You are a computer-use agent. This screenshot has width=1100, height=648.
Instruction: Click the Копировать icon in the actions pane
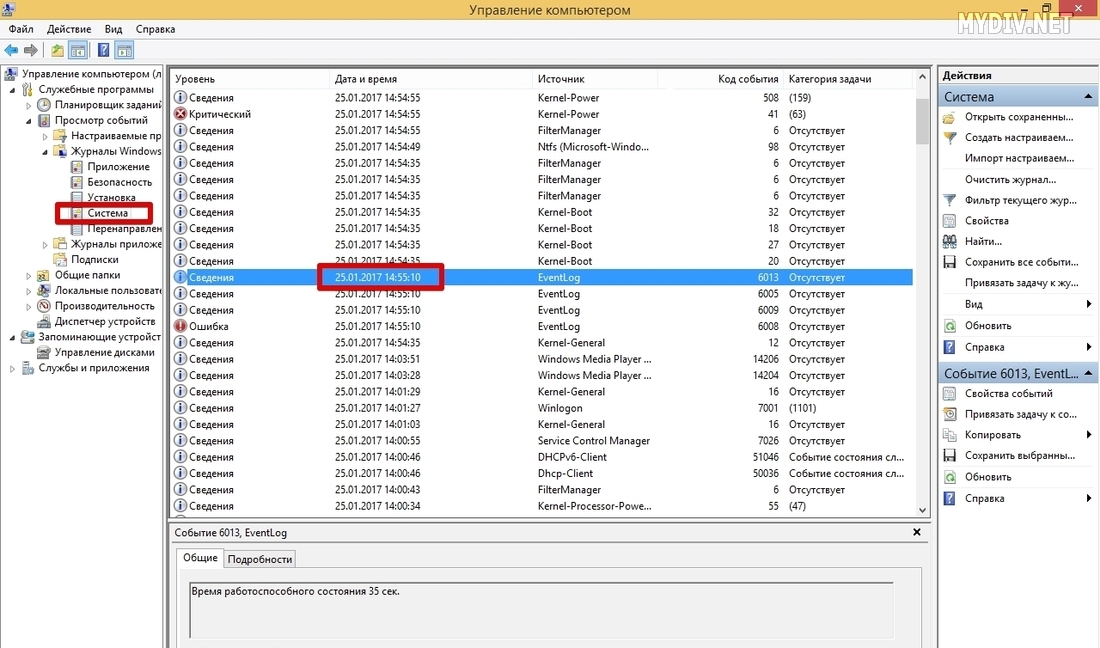[949, 435]
